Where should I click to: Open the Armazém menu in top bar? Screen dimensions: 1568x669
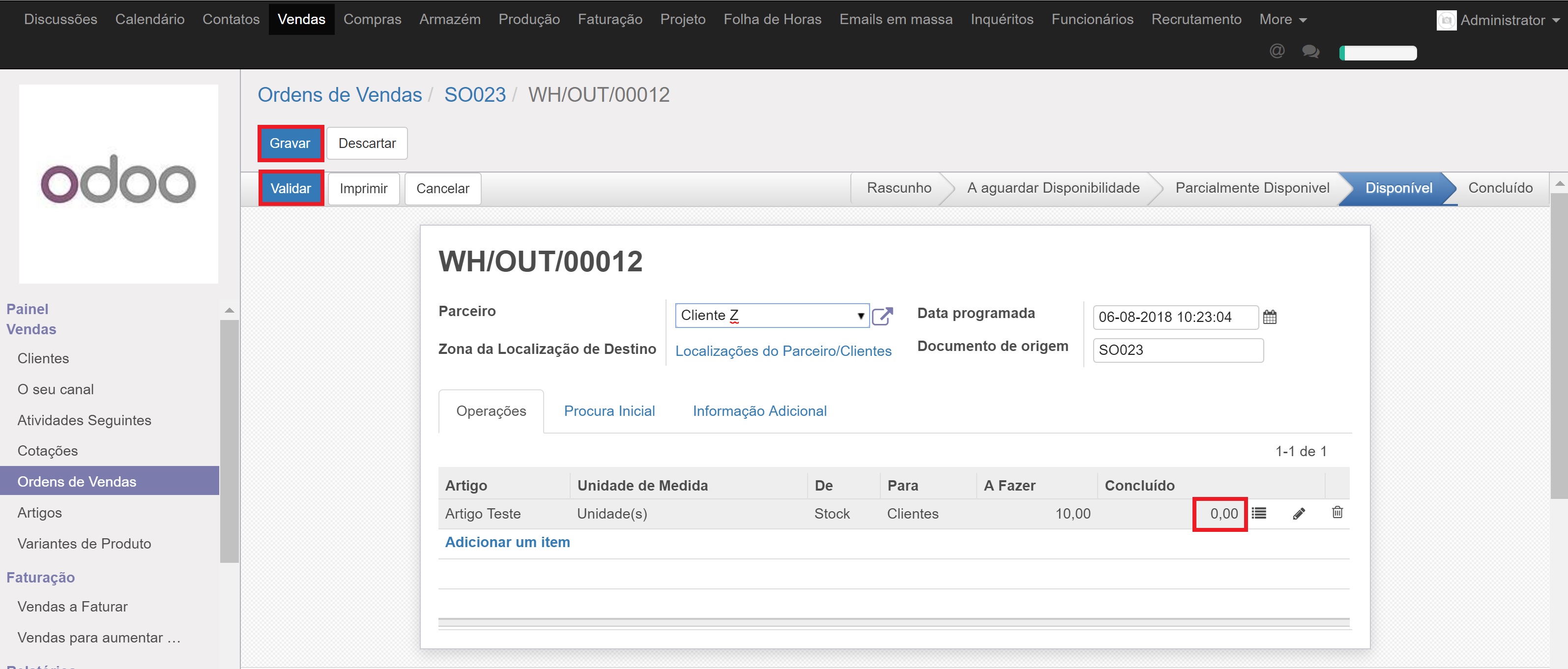pyautogui.click(x=449, y=20)
